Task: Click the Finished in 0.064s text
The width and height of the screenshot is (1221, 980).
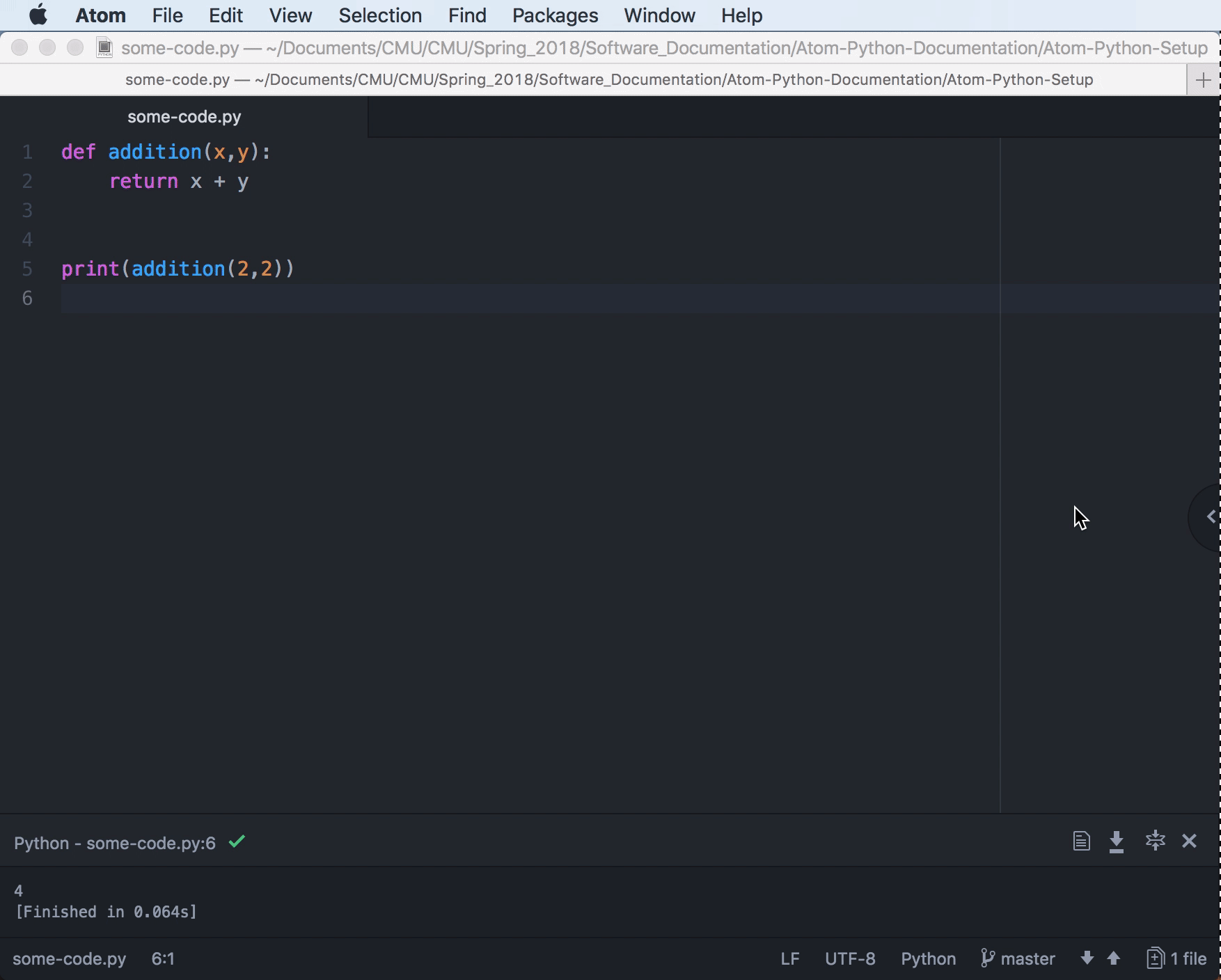Action: click(x=106, y=912)
